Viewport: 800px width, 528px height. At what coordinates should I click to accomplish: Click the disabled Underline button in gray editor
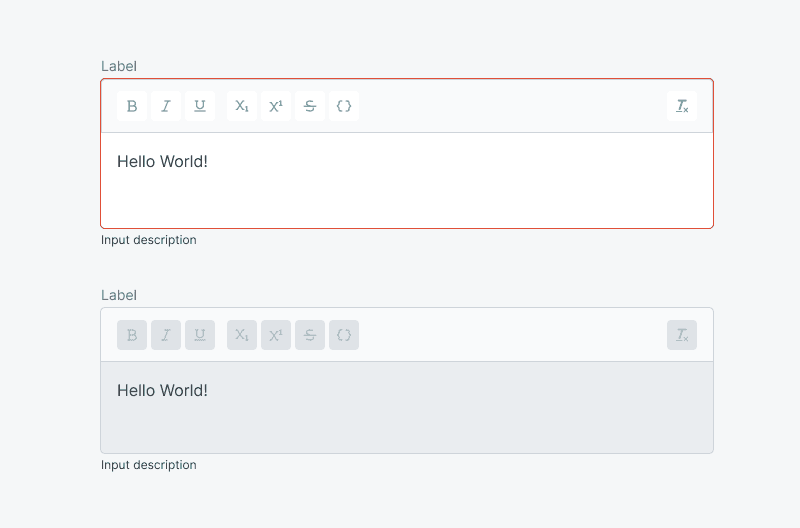[x=200, y=335]
